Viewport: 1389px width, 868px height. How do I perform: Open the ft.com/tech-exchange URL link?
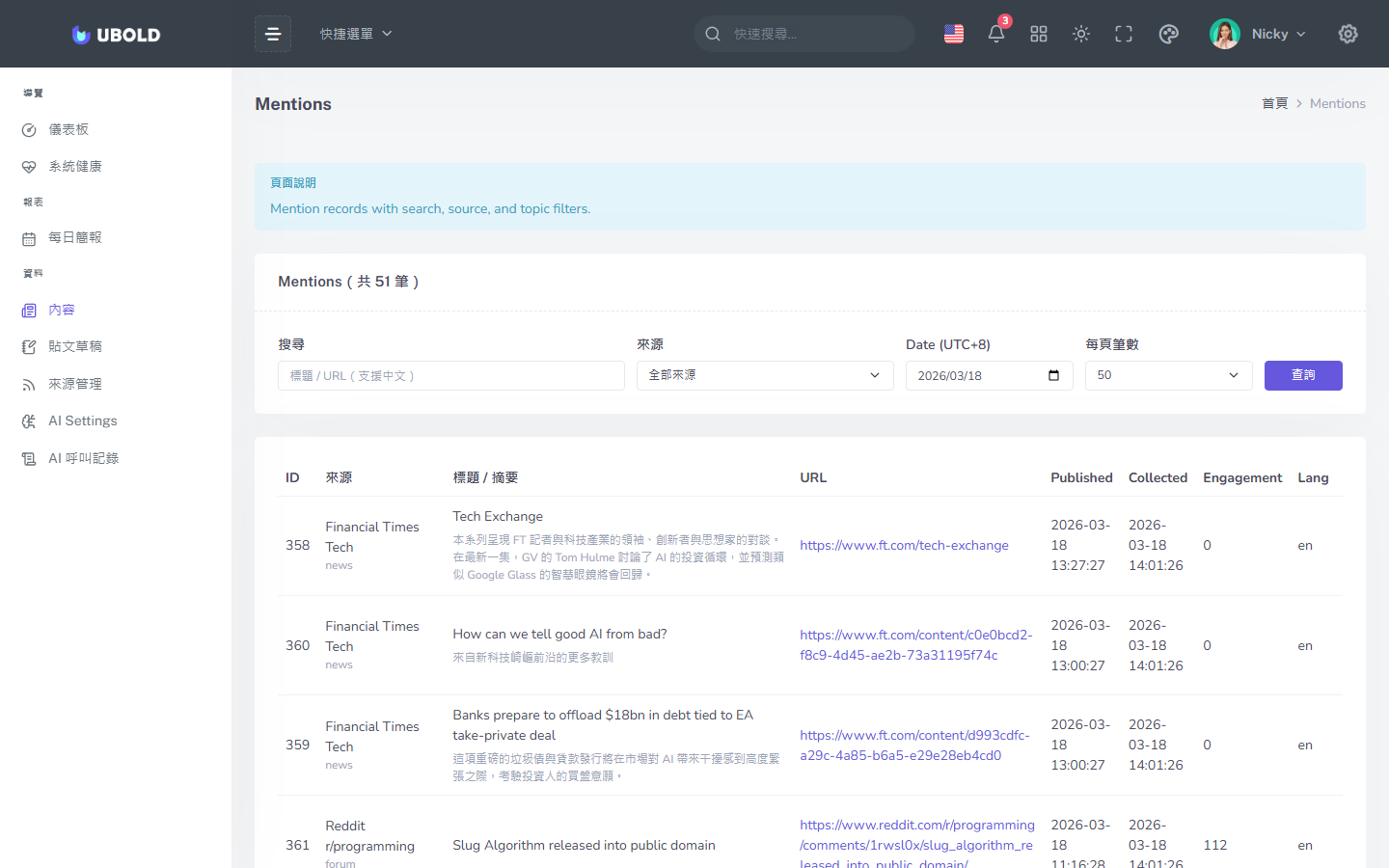point(904,545)
